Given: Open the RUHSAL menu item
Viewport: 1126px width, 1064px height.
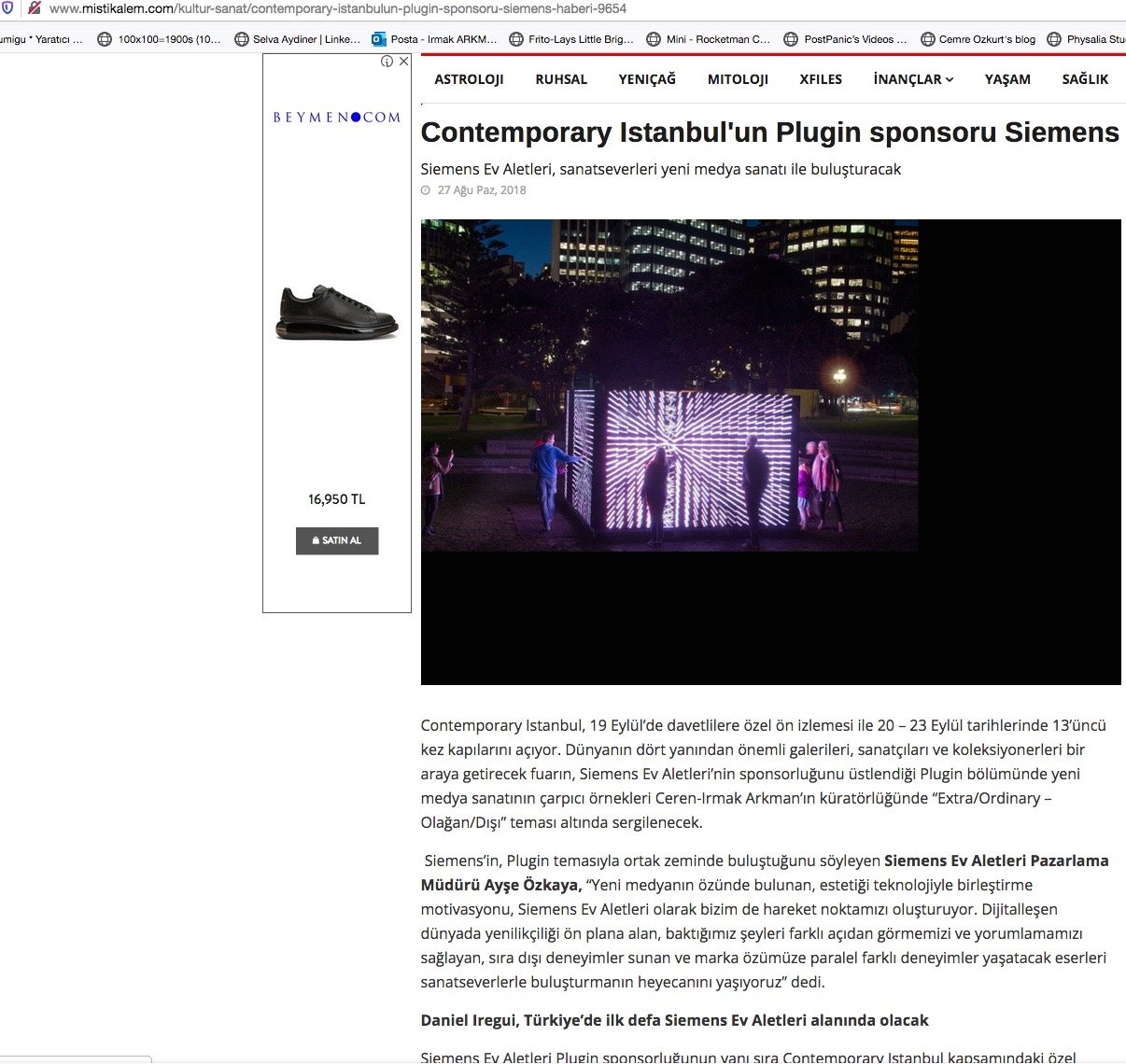Looking at the screenshot, I should pos(561,79).
